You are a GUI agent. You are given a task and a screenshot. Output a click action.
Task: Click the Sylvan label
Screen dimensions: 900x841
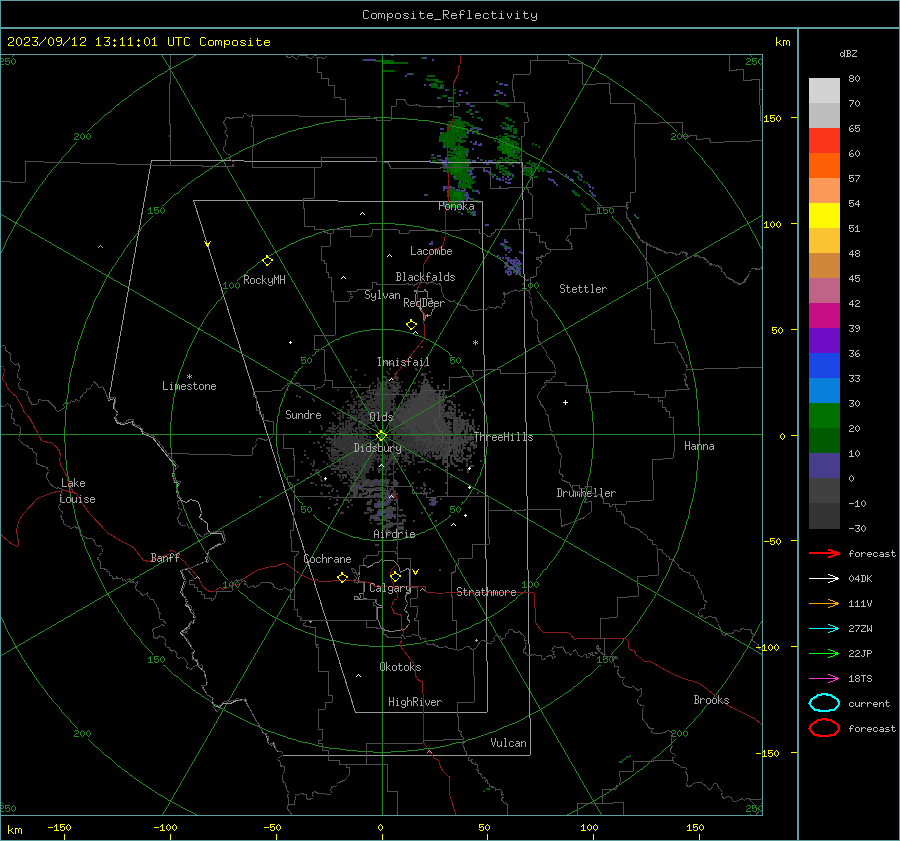(x=382, y=295)
